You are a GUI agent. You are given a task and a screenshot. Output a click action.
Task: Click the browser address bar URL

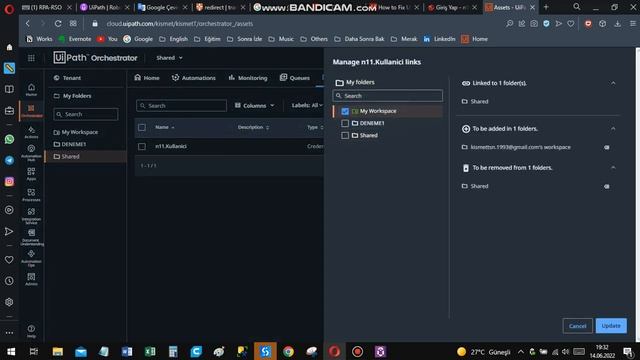pyautogui.click(x=180, y=24)
